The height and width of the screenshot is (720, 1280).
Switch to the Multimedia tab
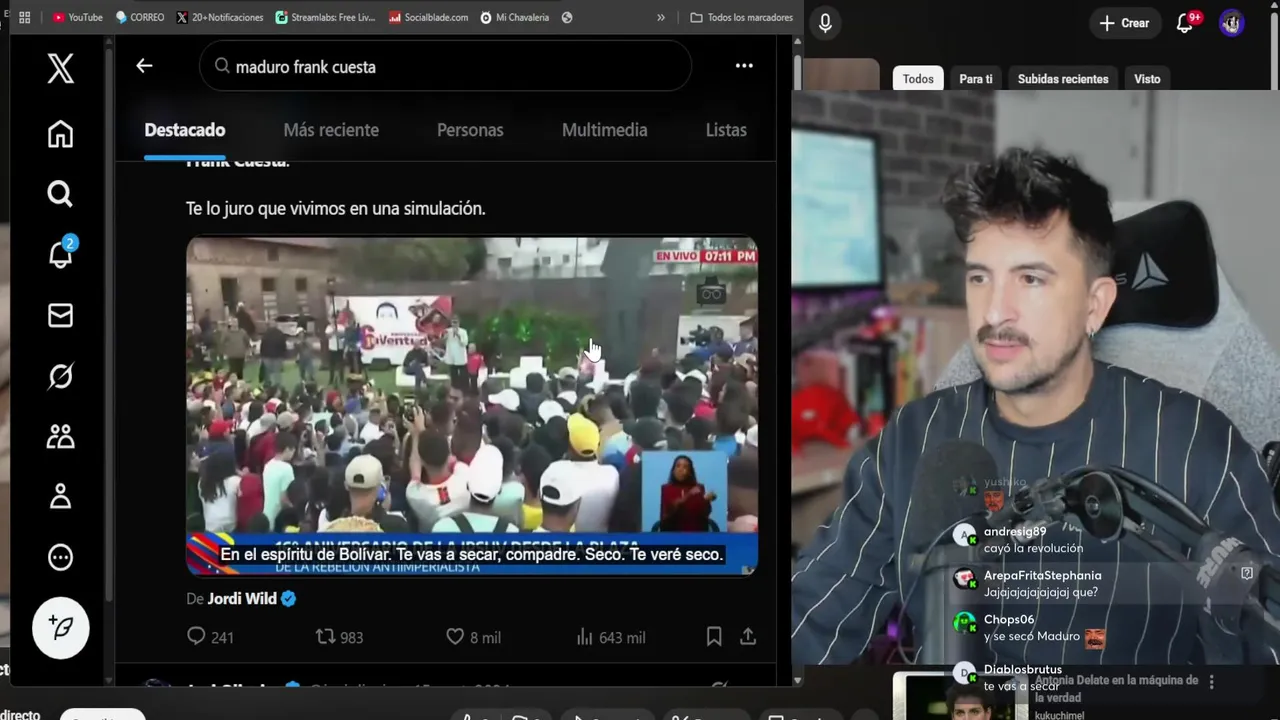605,130
